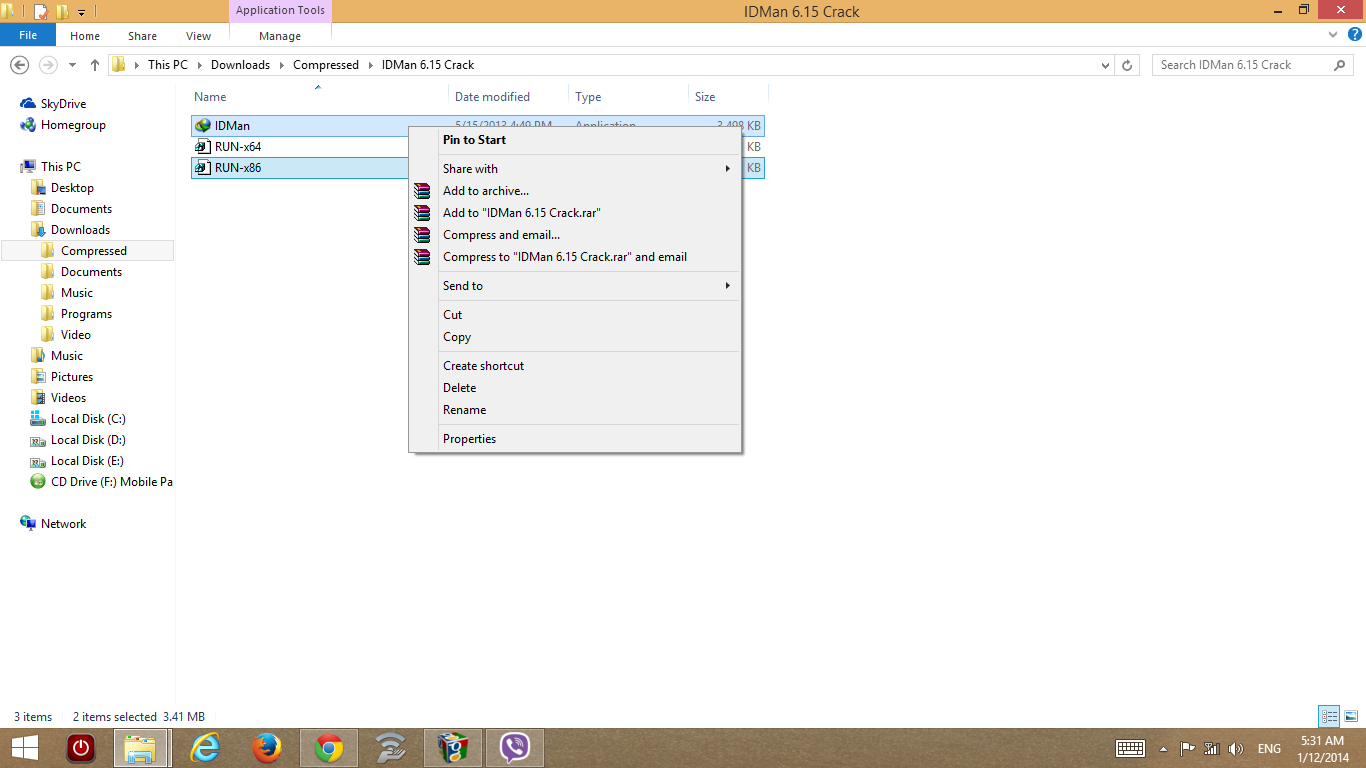Open the Homegroup icon in navigation pane

pyautogui.click(x=28, y=125)
